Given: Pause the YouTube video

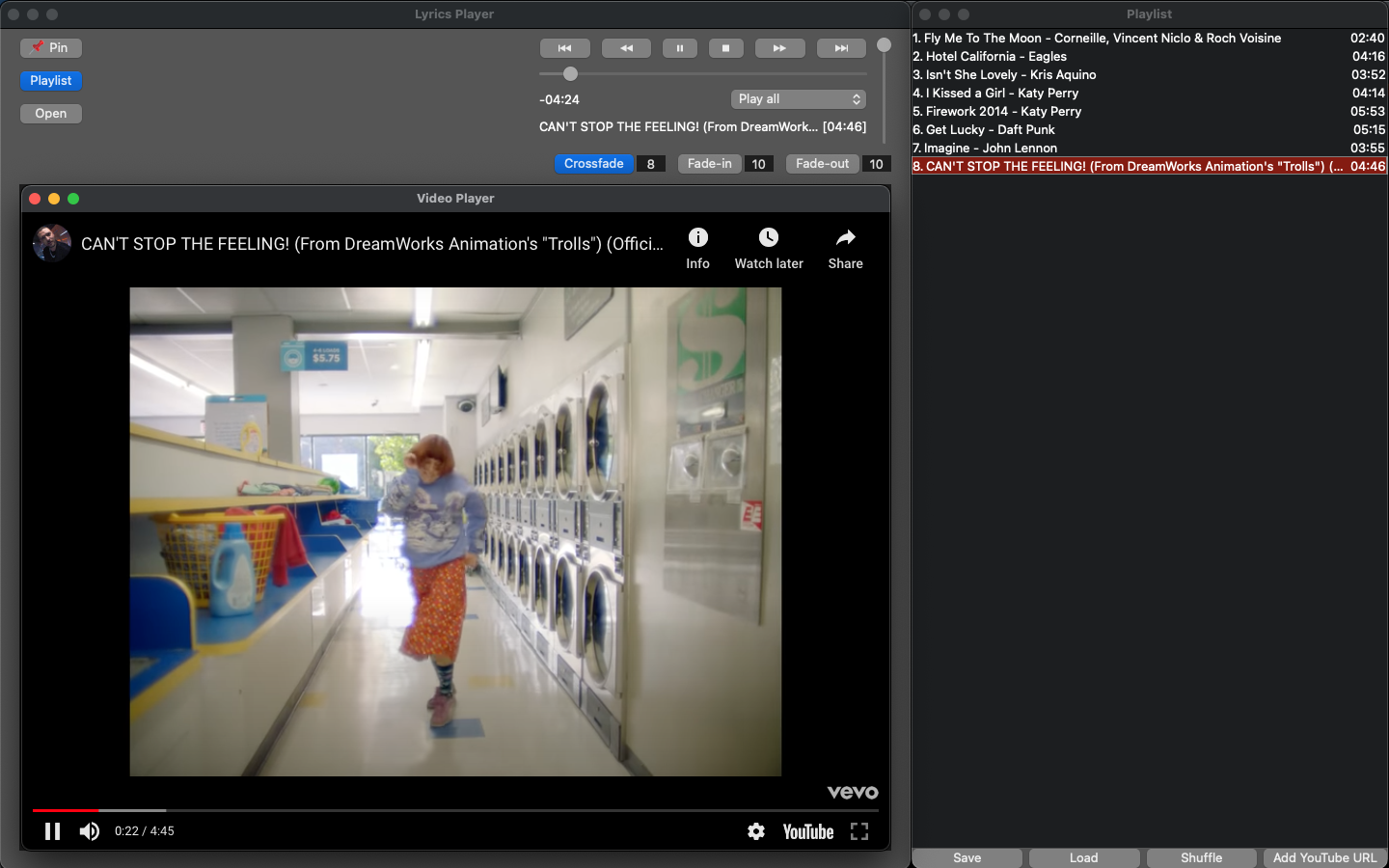Looking at the screenshot, I should (52, 831).
